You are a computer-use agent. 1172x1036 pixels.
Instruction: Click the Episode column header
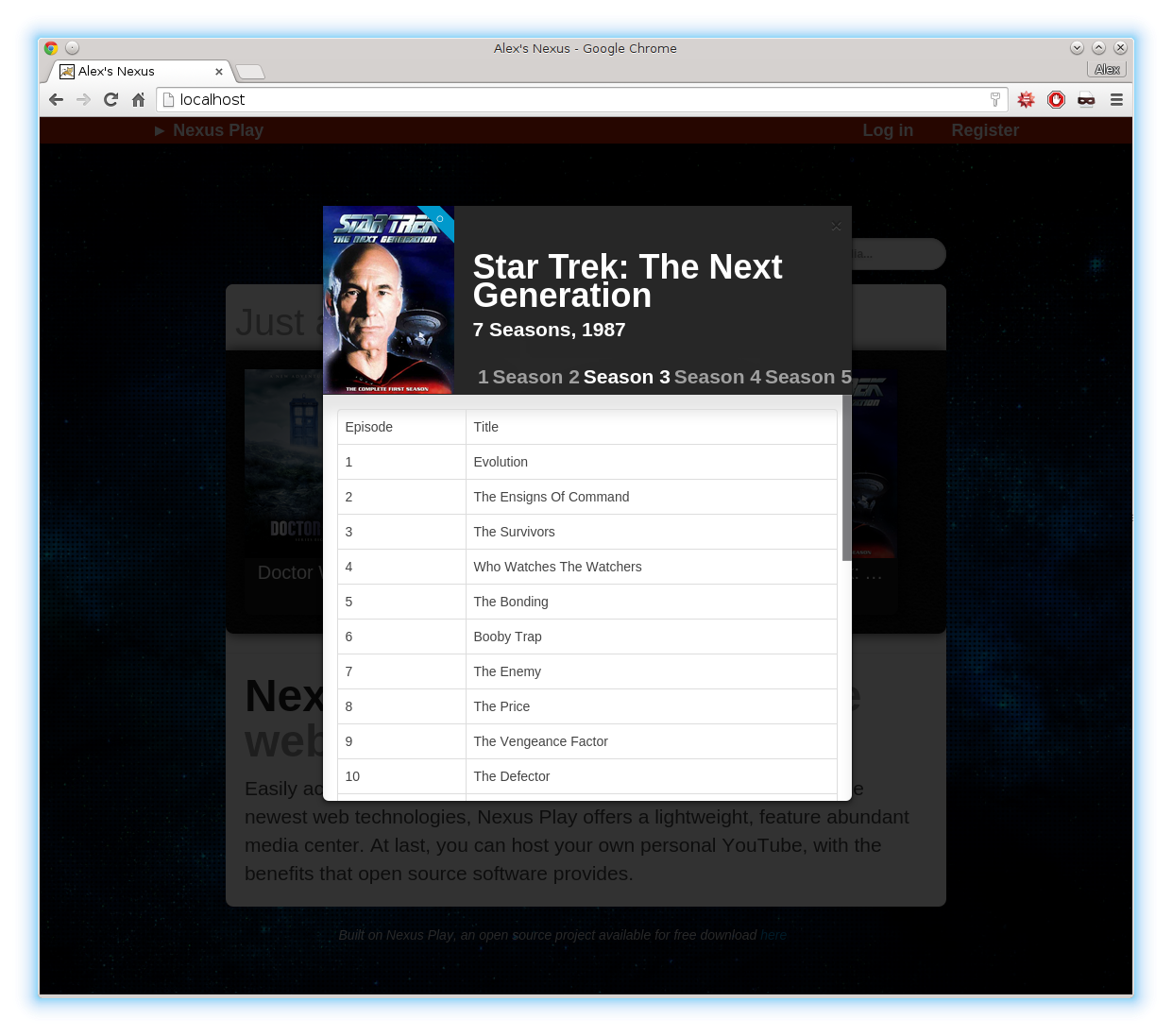401,427
